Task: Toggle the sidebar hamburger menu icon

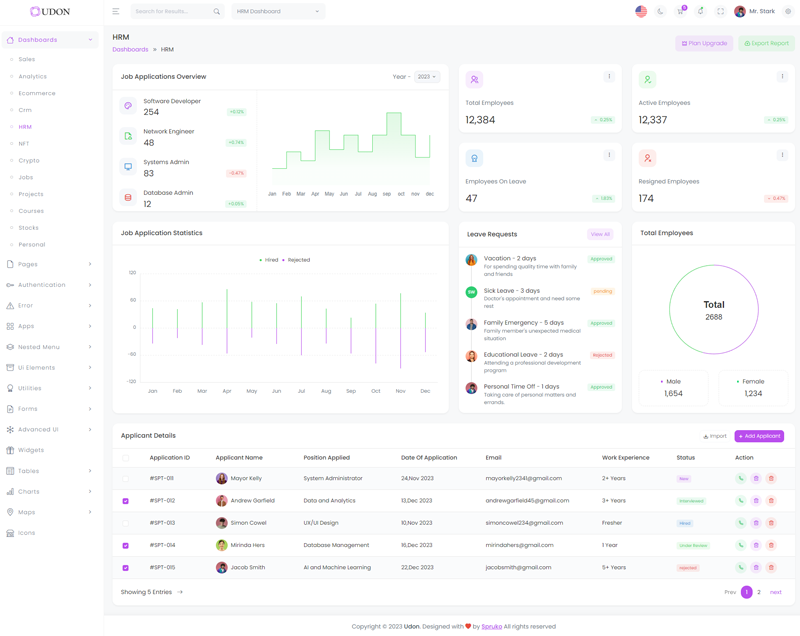Action: [x=116, y=12]
